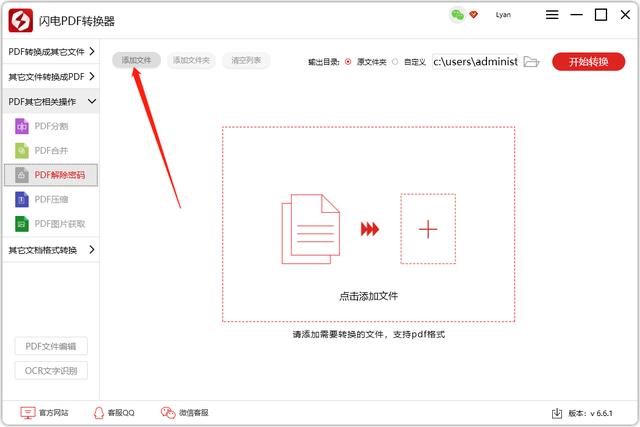Screen dimensions: 640x427
Task: Click the 微信客服 chat icon
Action: [x=168, y=413]
